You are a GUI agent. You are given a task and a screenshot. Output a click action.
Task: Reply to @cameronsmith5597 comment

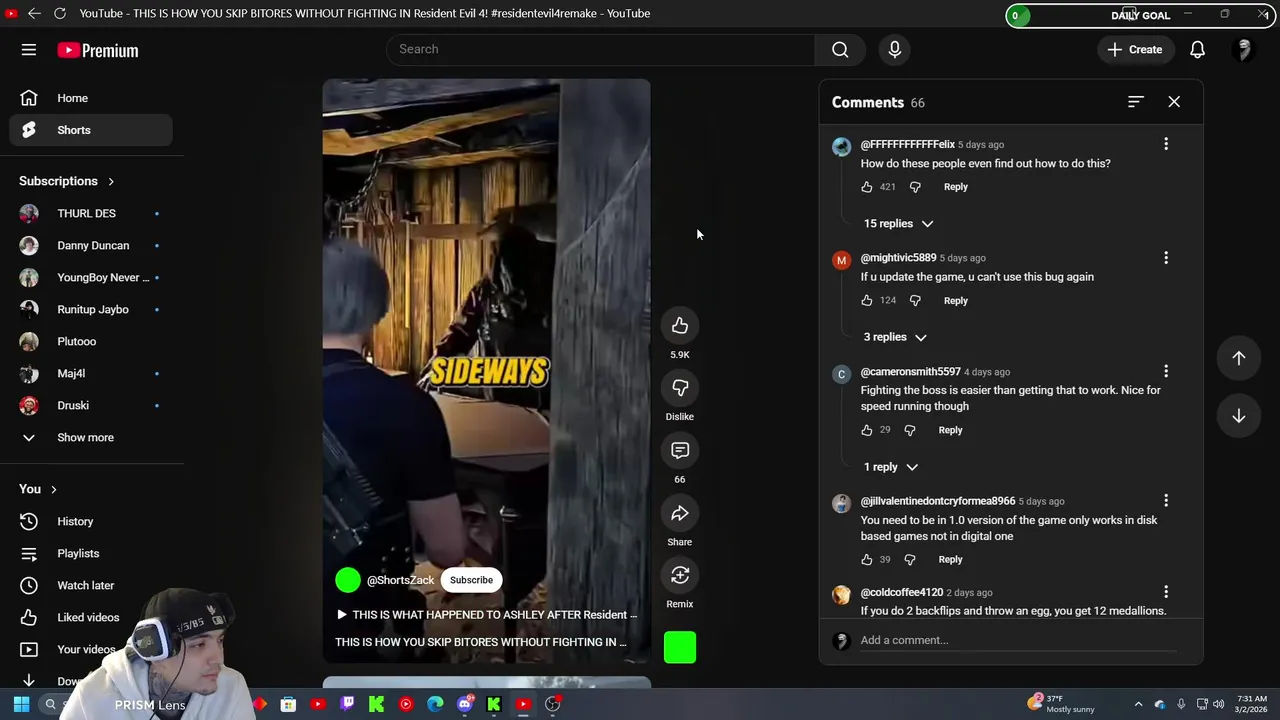coord(950,430)
